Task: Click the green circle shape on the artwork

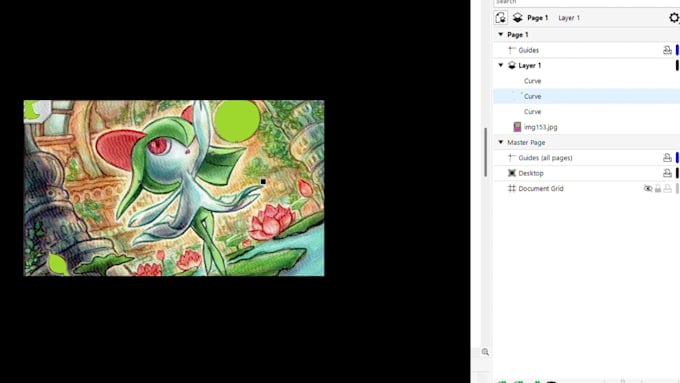Action: tap(237, 120)
